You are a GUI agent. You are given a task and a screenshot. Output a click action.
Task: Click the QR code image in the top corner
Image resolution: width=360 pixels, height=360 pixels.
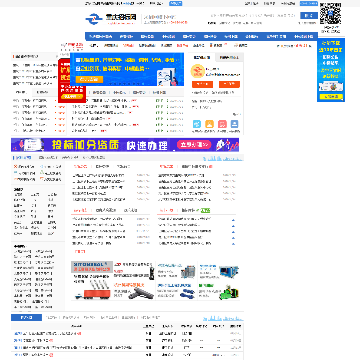[x=331, y=14]
